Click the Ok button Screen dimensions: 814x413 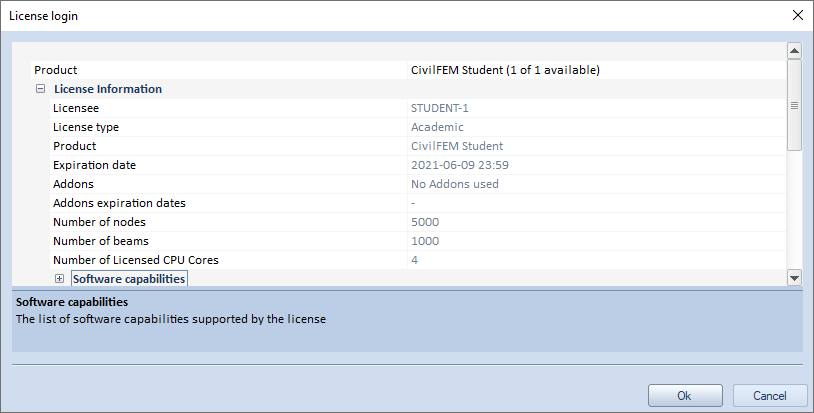(x=684, y=395)
